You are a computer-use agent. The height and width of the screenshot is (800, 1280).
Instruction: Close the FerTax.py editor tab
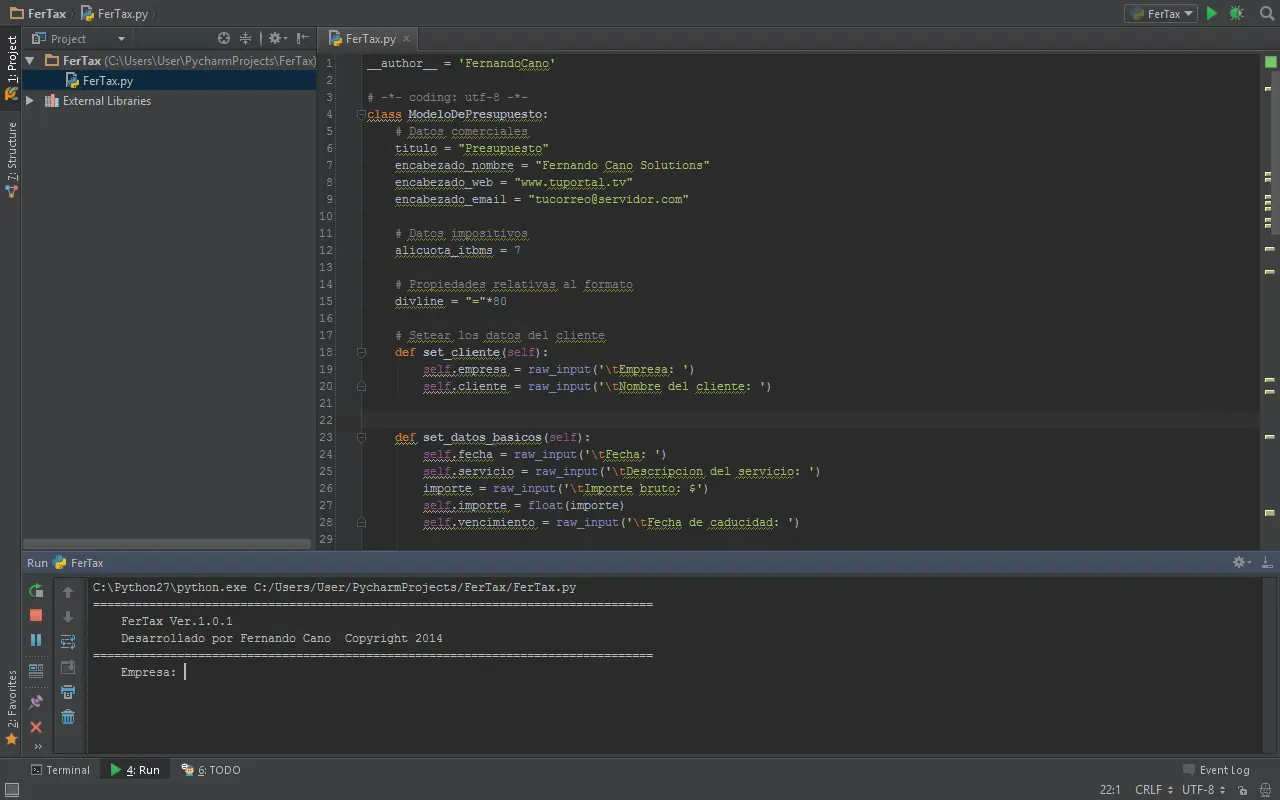click(407, 38)
